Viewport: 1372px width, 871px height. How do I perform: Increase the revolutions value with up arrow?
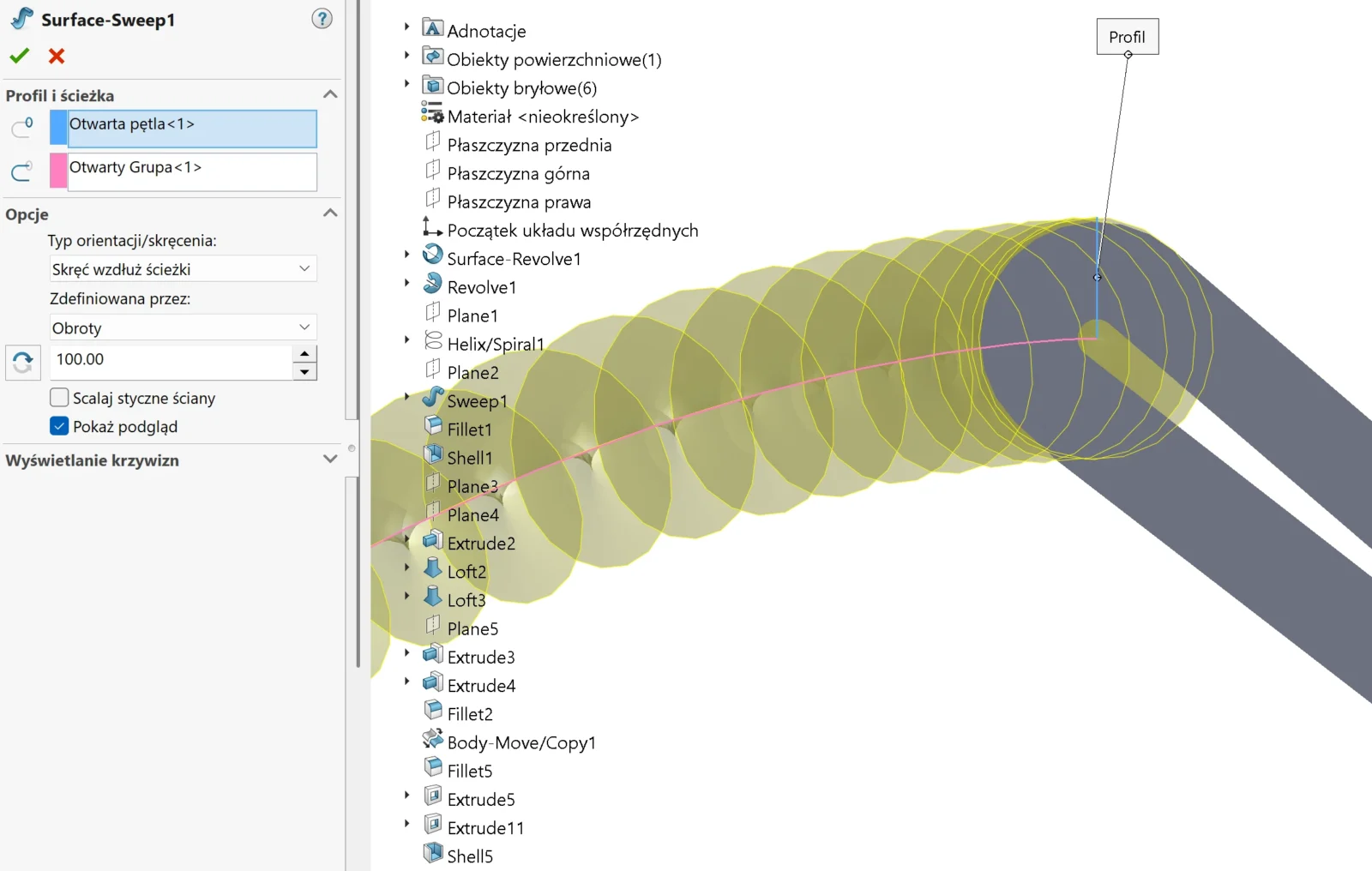pos(304,353)
